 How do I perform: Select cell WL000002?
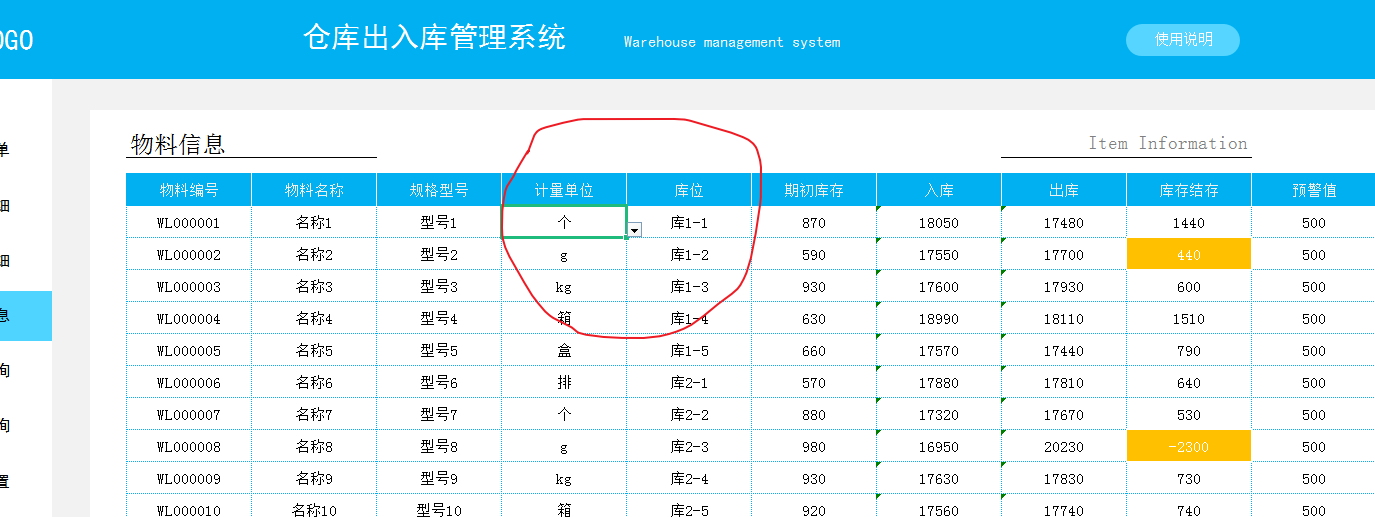(189, 255)
